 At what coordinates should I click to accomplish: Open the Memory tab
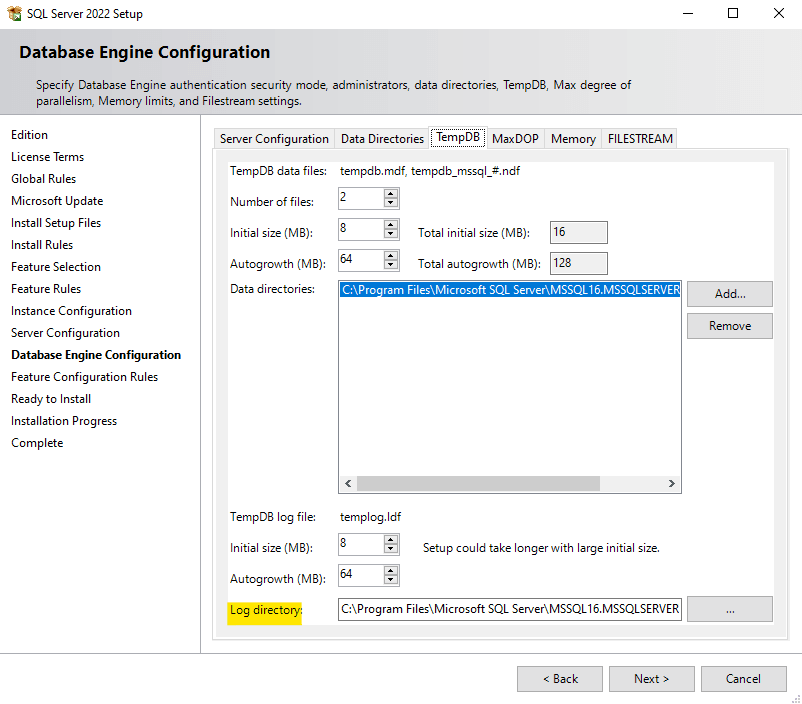573,139
